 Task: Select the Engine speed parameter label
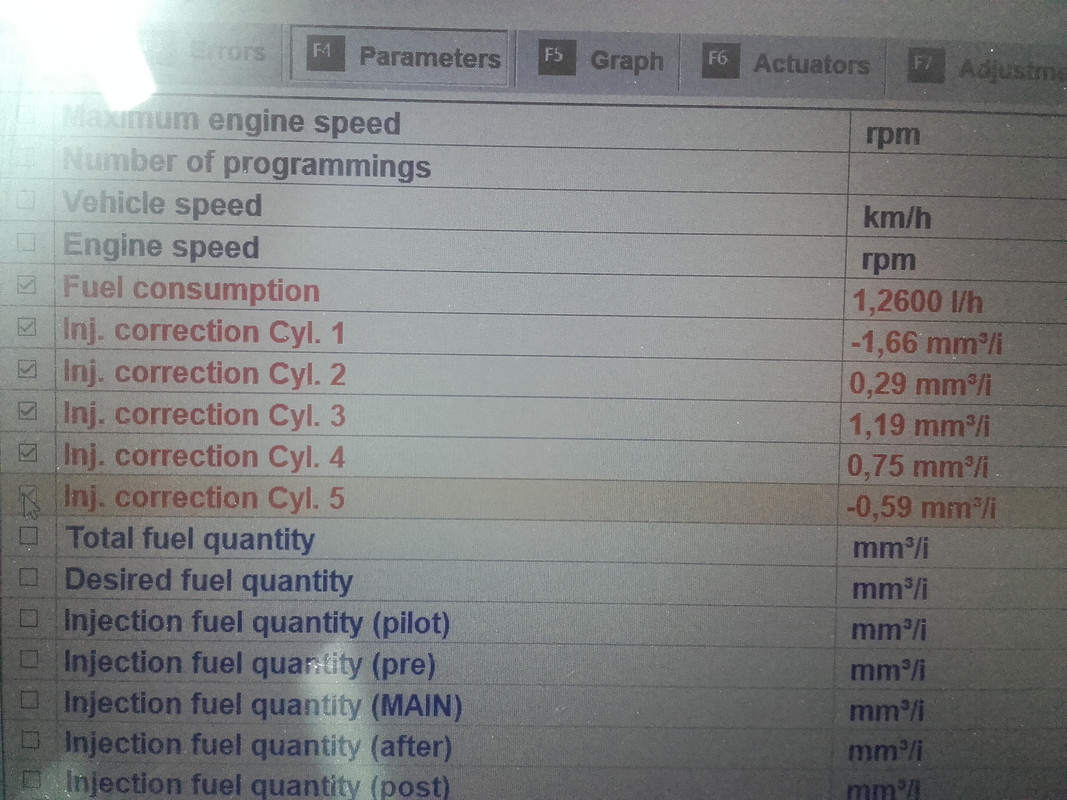tap(161, 246)
